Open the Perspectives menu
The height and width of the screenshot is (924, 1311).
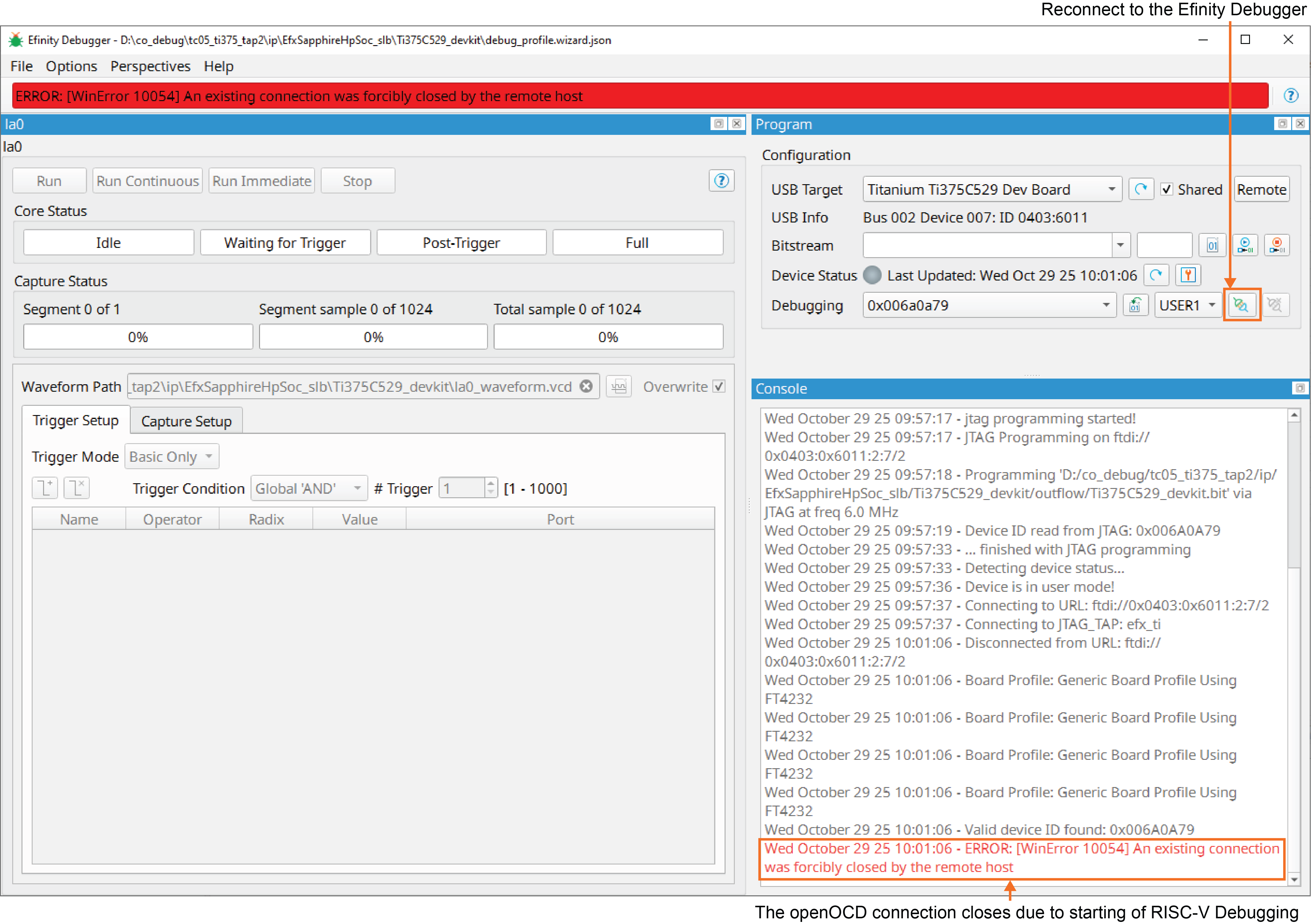pyautogui.click(x=150, y=66)
